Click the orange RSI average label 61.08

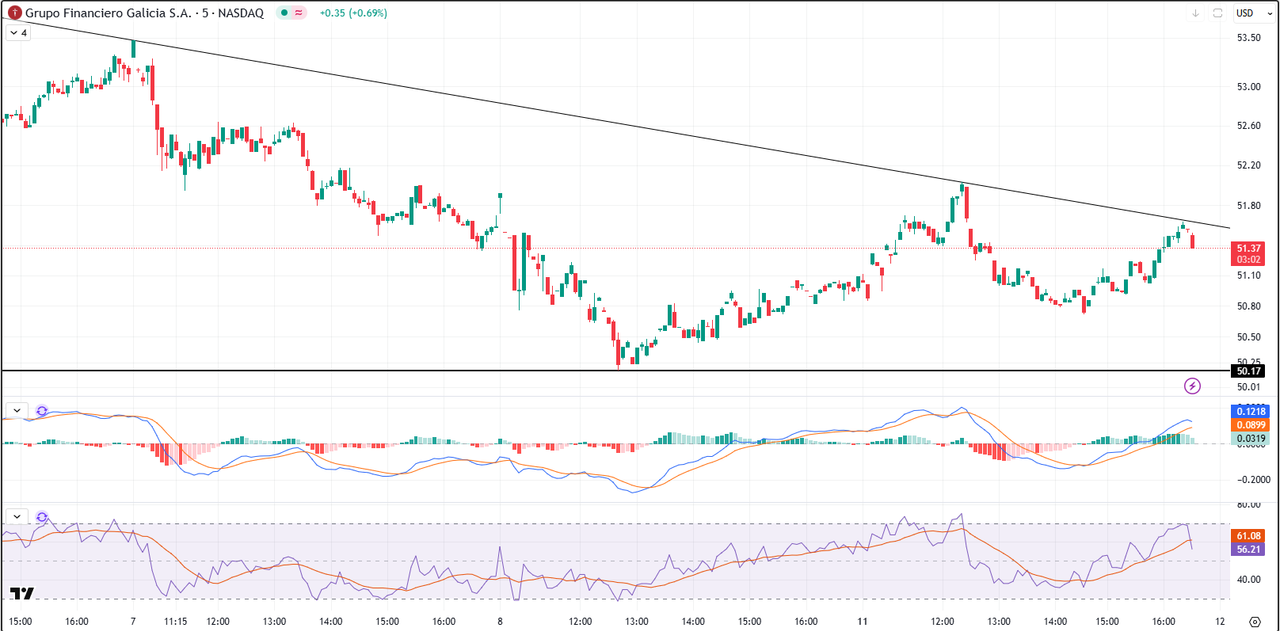pos(1250,536)
